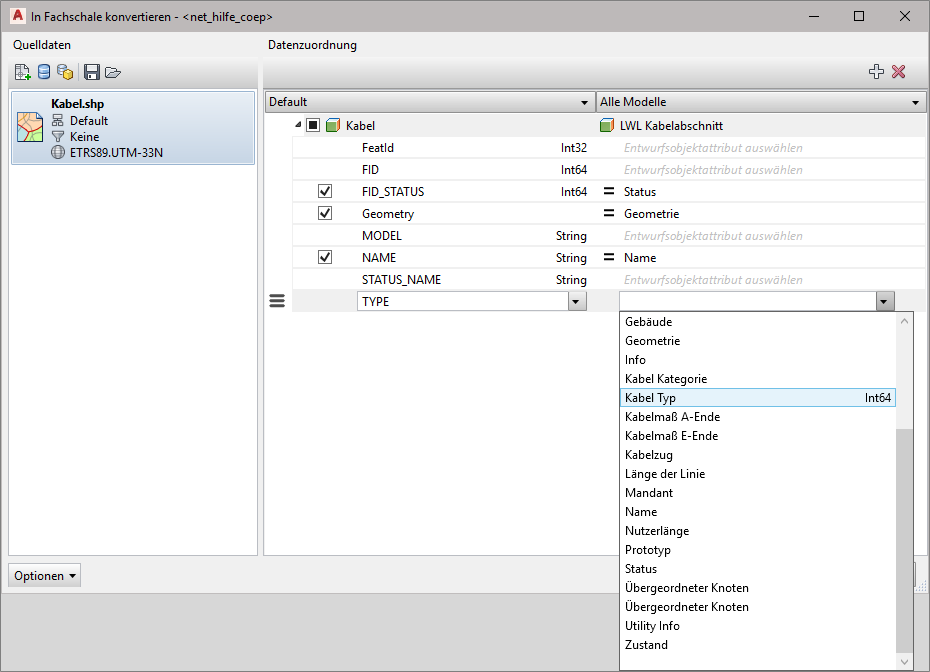Screen dimensions: 930x672
Task: Select Utility Info from the list
Action: click(757, 625)
